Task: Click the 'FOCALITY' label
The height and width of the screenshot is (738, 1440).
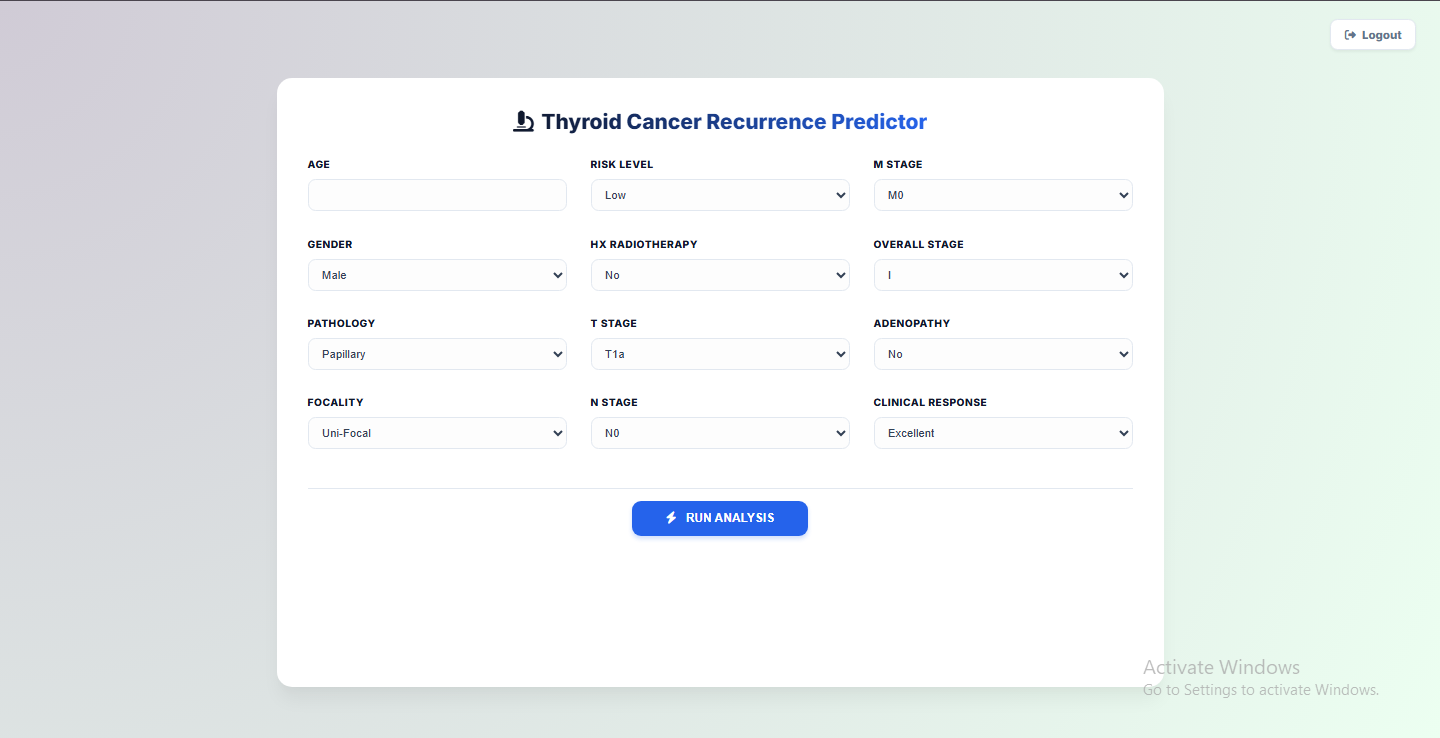Action: pos(336,402)
